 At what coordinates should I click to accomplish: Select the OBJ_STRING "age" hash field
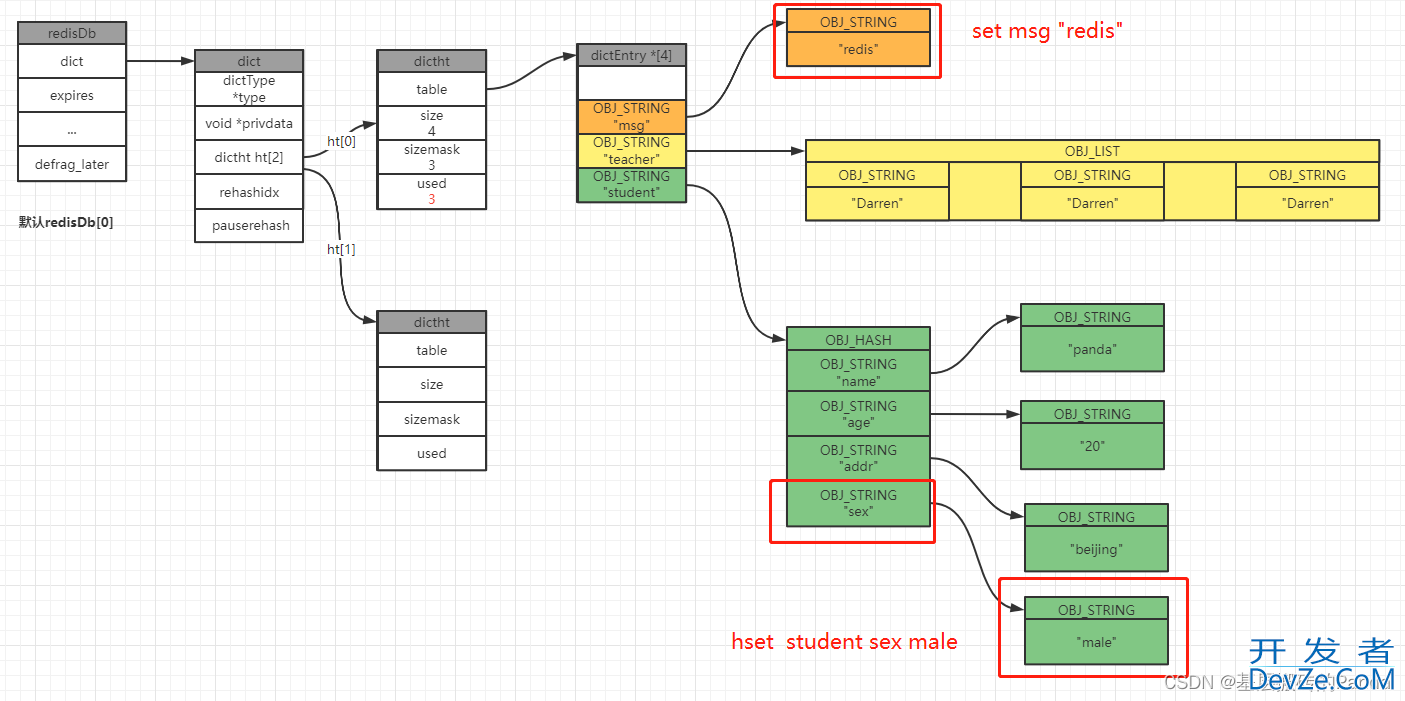858,414
